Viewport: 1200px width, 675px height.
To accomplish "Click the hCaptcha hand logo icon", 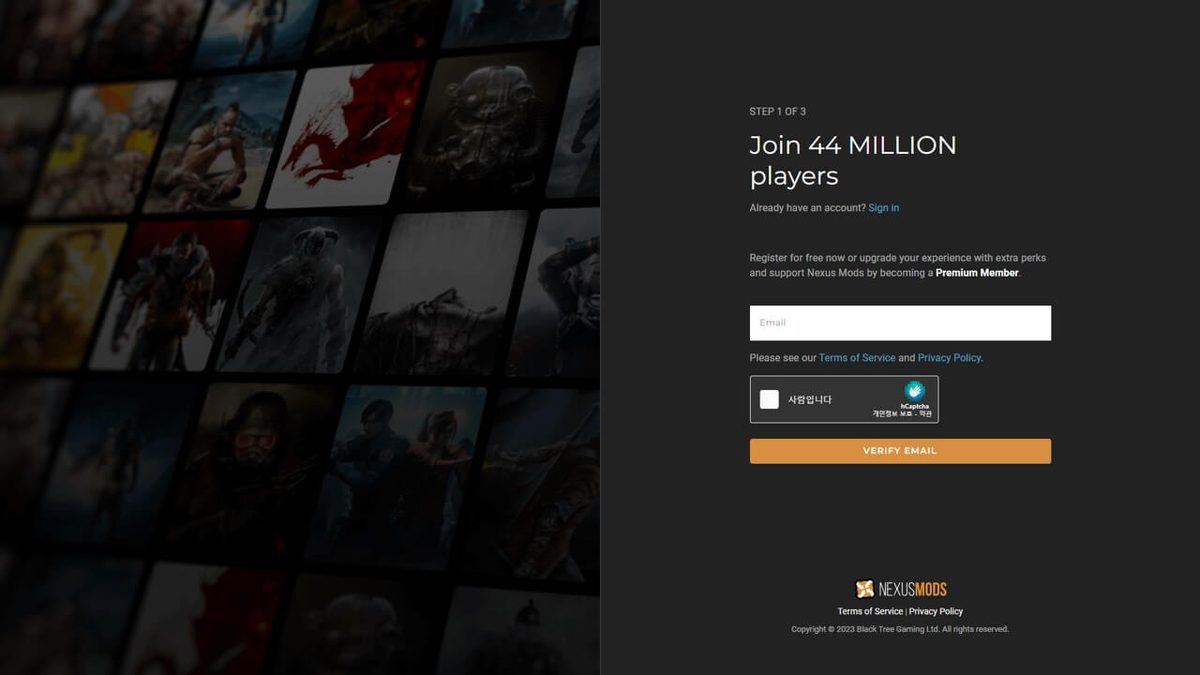I will [x=914, y=391].
